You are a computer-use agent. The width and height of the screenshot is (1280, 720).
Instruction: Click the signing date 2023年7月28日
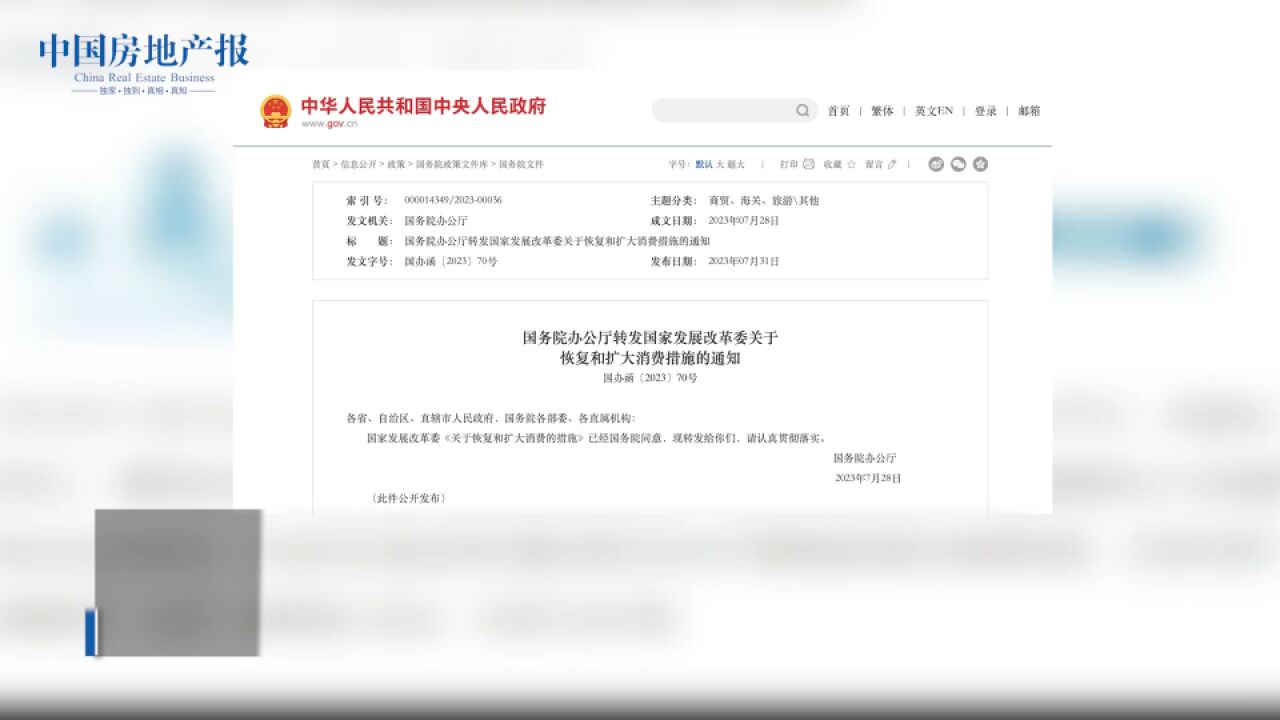(868, 478)
